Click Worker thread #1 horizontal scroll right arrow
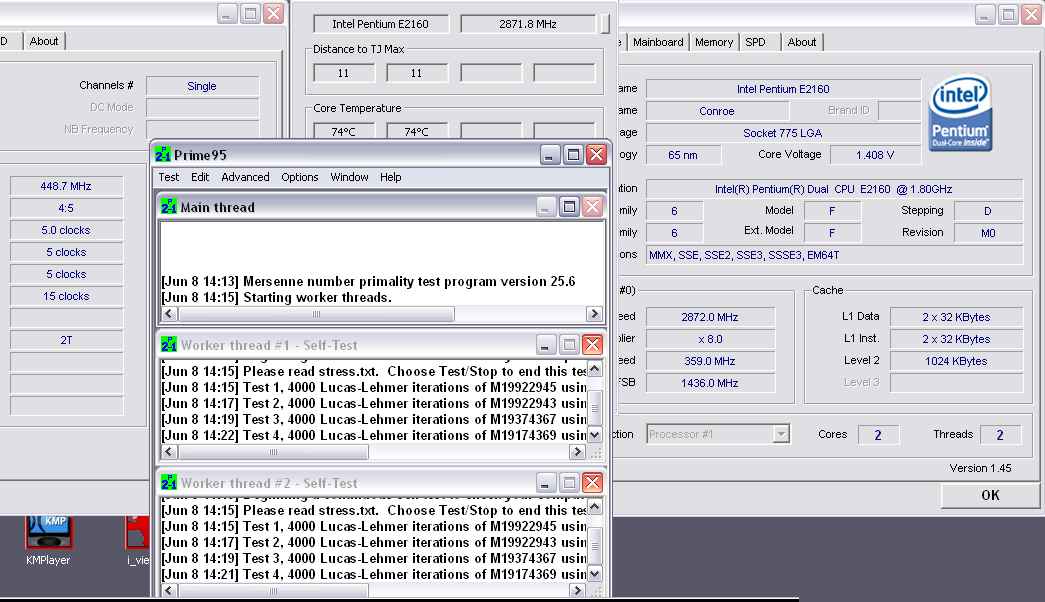 point(577,452)
